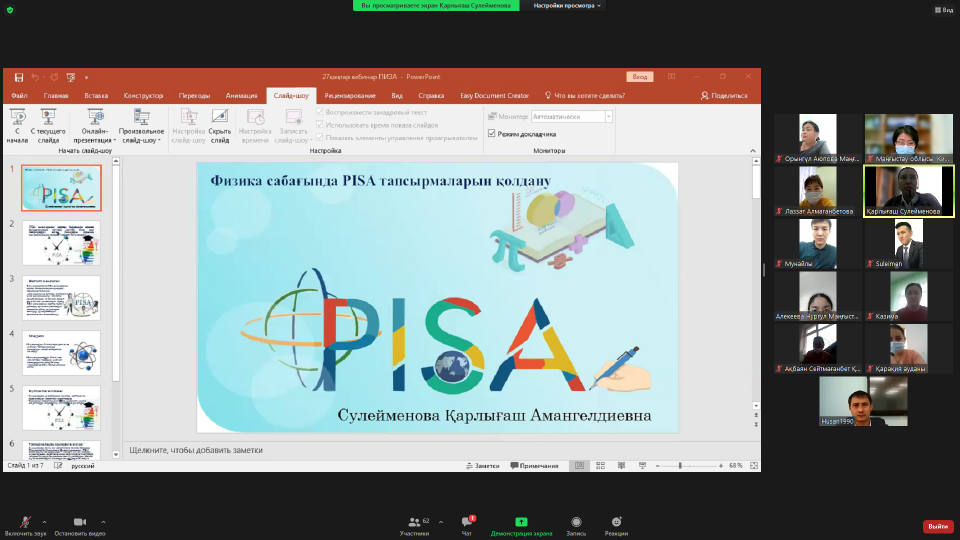Switch to the Рецензирование ribbon tab
The height and width of the screenshot is (540, 960).
(350, 96)
